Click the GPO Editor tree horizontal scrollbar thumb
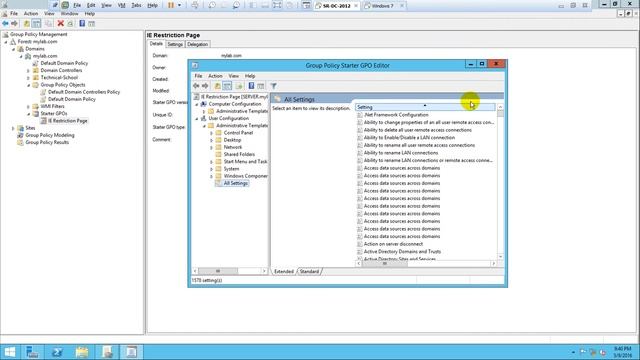Screen dimensions: 640x360 point(218,271)
